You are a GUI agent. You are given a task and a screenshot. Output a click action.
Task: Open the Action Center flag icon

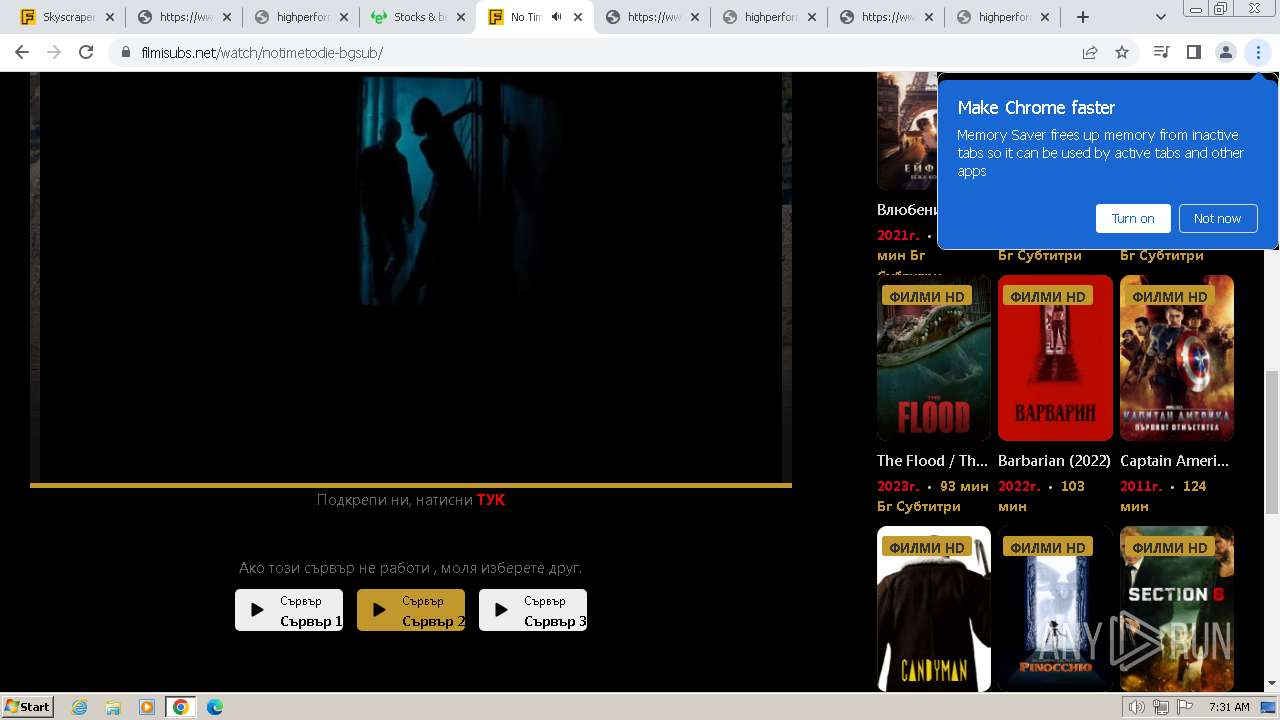click(x=1185, y=707)
